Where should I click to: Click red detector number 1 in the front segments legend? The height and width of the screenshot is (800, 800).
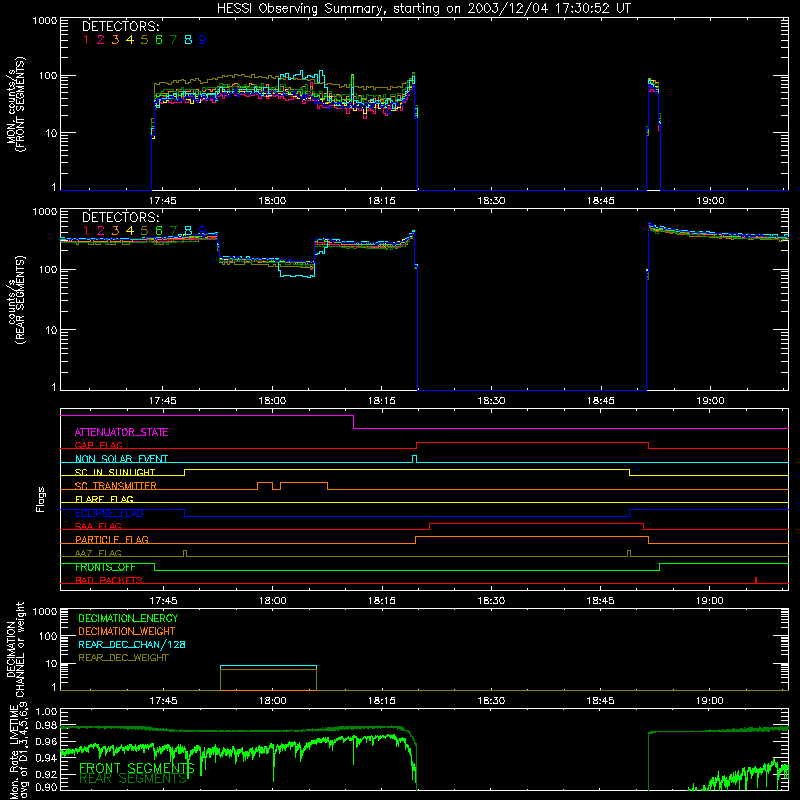[x=86, y=40]
